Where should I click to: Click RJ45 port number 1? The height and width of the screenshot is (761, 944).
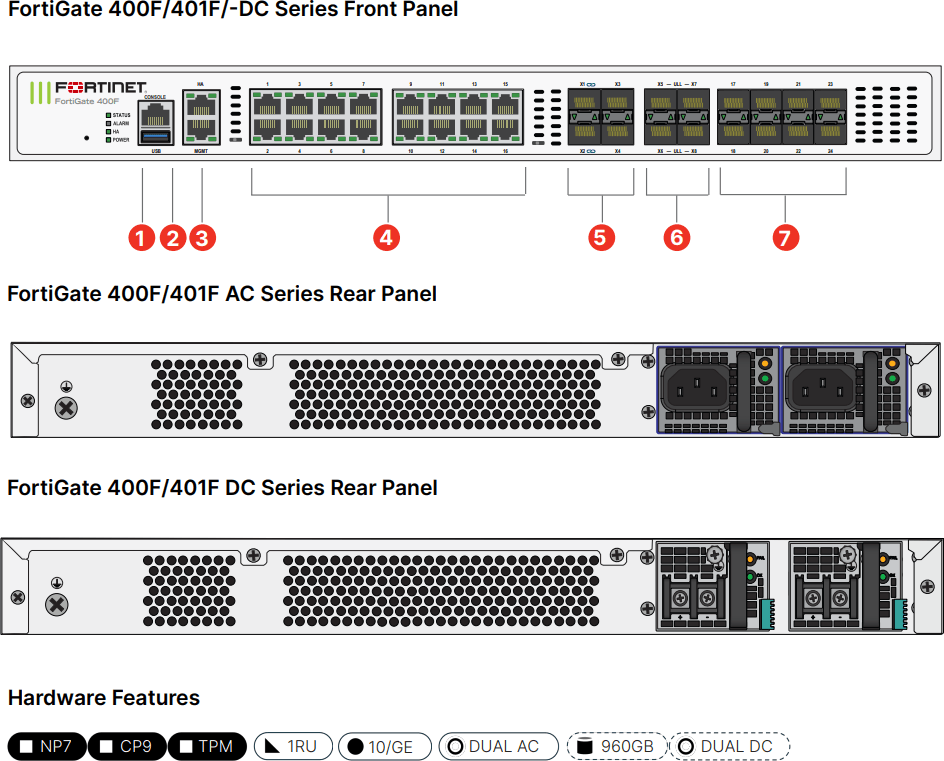(267, 105)
